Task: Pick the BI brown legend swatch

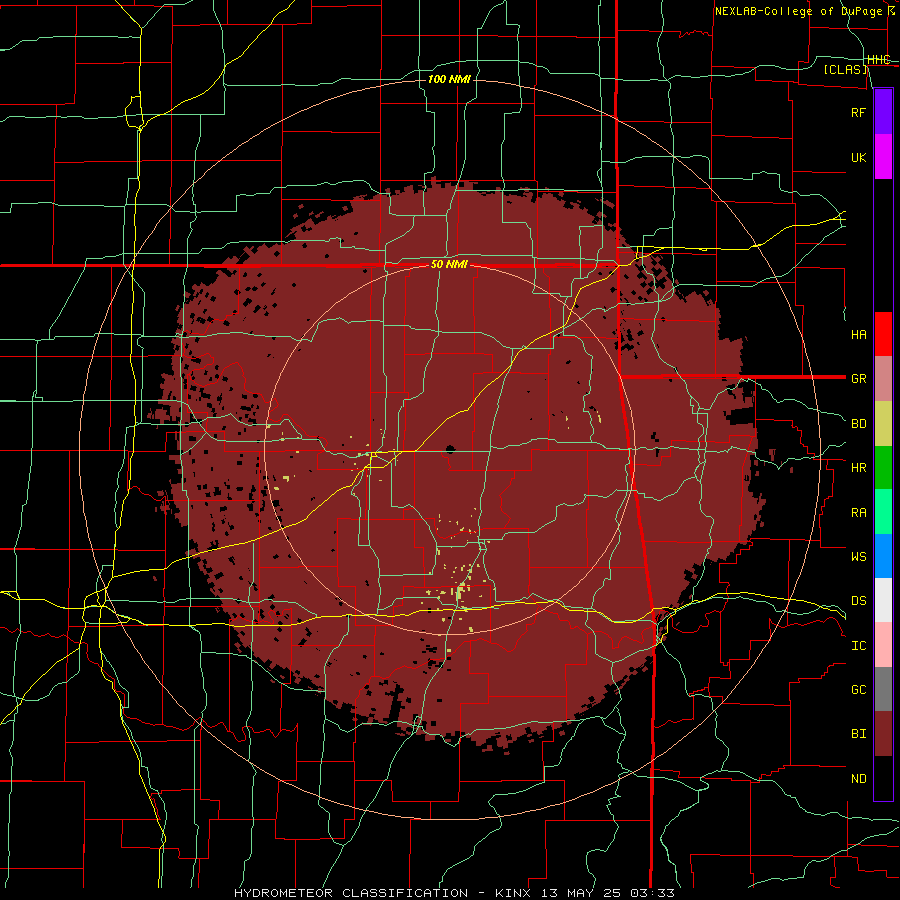Action: click(883, 734)
